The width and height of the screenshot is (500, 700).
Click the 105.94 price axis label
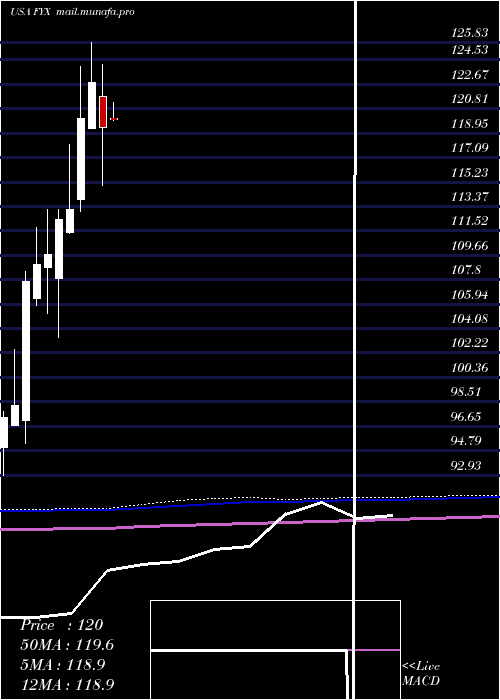point(469,295)
